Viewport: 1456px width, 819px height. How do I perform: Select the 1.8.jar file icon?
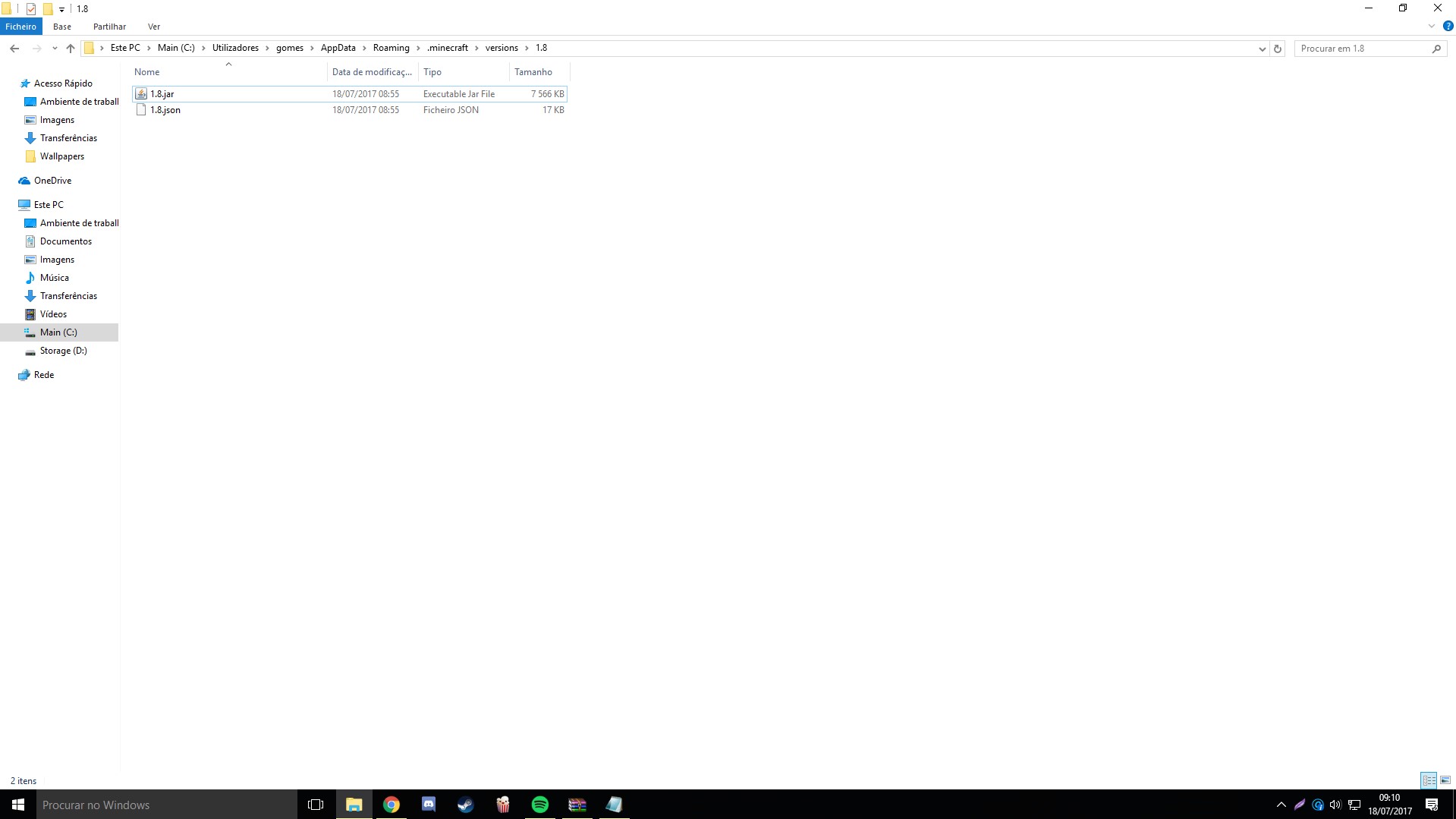point(141,94)
